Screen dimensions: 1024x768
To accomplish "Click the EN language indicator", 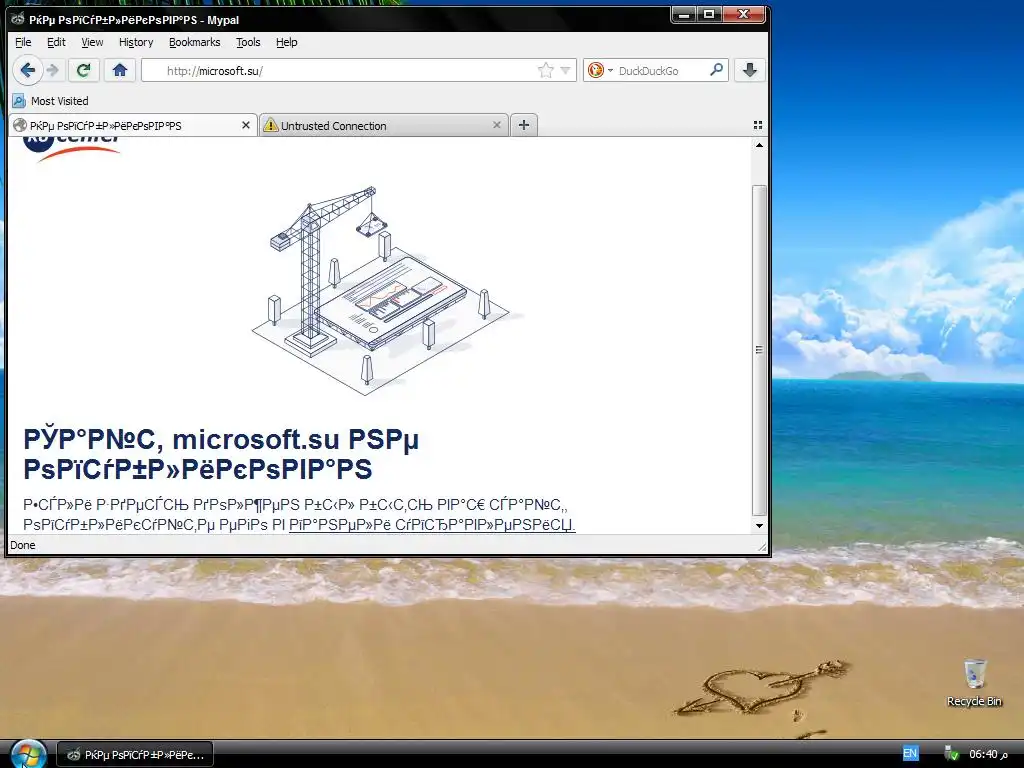I will (910, 754).
